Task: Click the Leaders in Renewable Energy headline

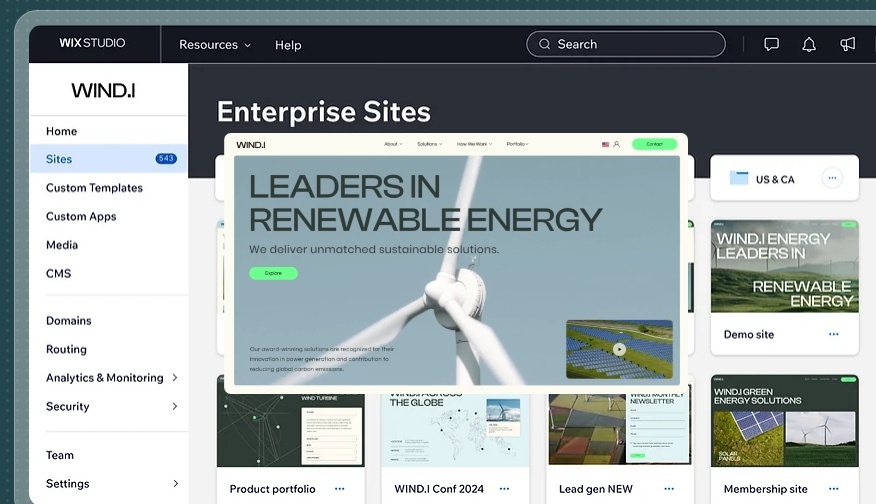Action: pyautogui.click(x=425, y=203)
